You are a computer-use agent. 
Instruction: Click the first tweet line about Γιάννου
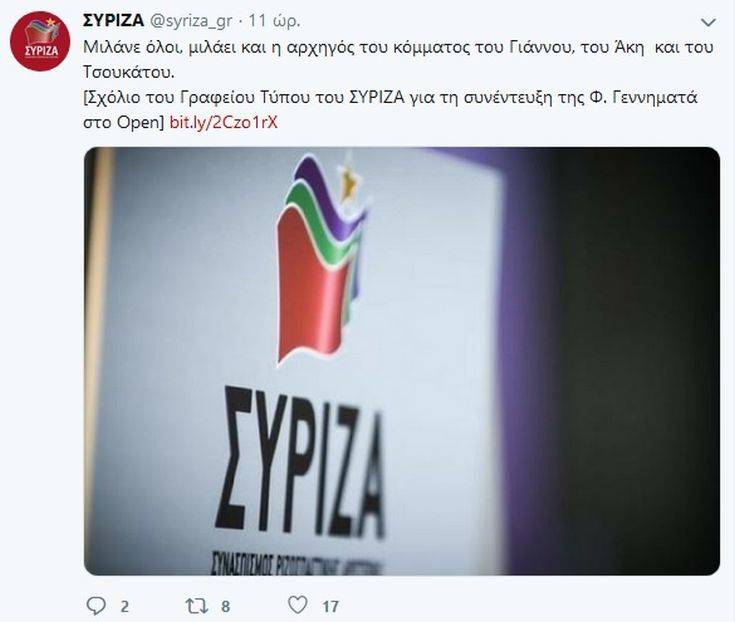398,47
